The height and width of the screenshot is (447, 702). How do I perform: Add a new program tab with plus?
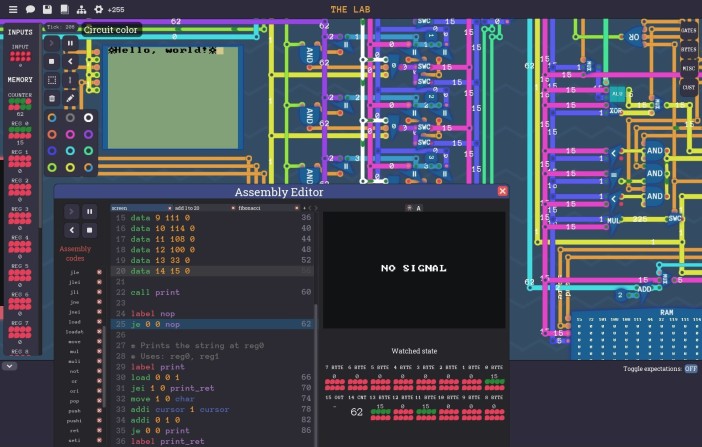click(304, 208)
